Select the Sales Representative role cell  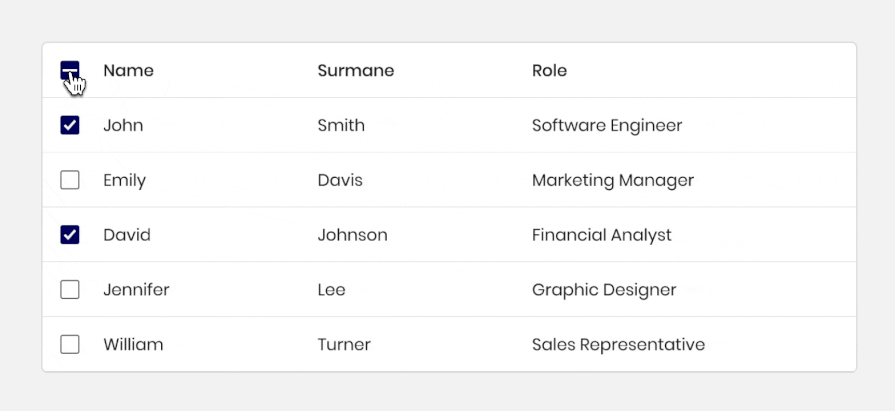point(618,345)
